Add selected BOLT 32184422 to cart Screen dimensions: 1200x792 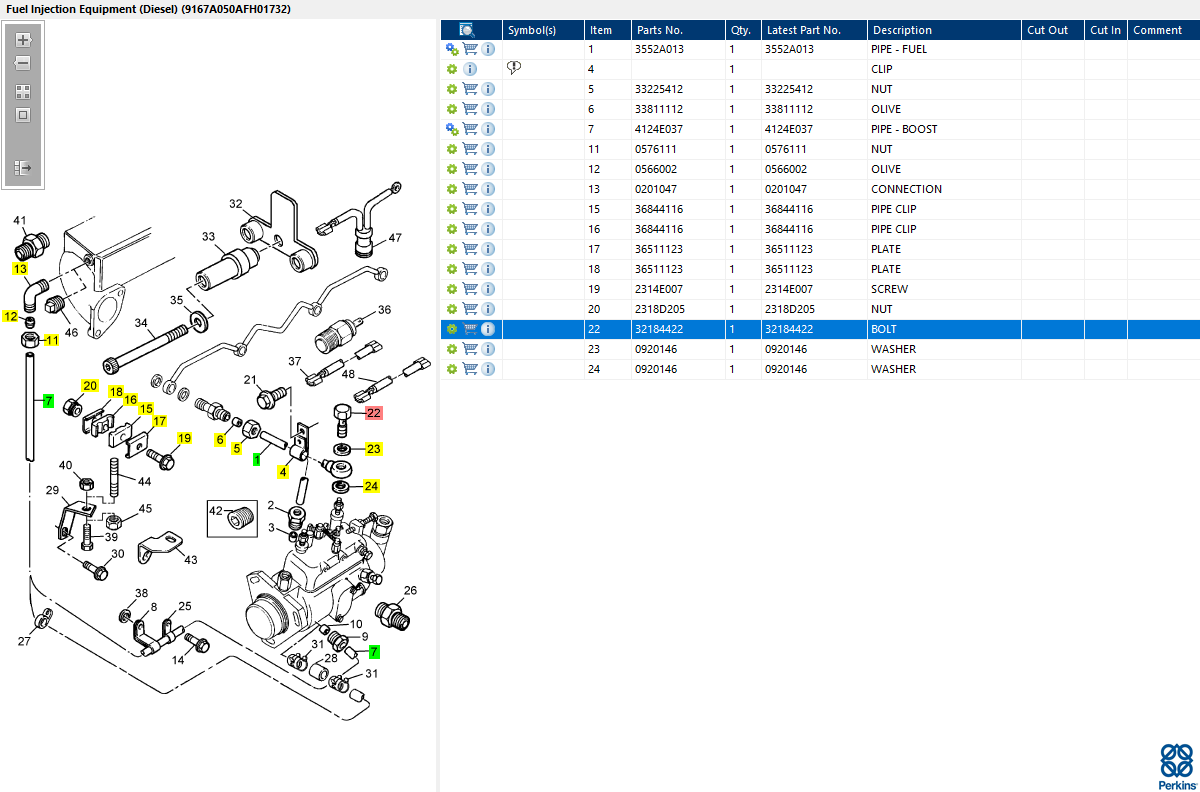click(470, 329)
